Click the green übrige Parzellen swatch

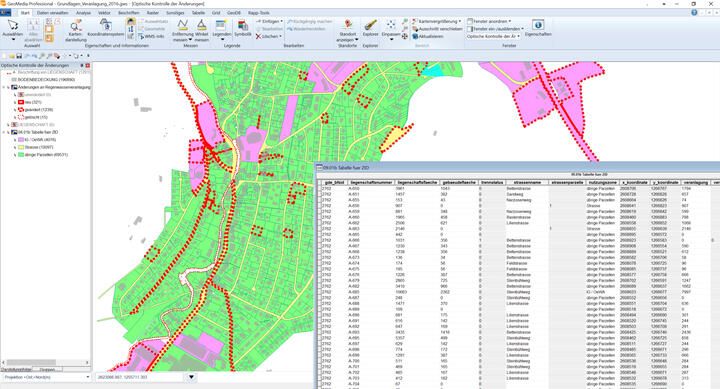point(21,155)
